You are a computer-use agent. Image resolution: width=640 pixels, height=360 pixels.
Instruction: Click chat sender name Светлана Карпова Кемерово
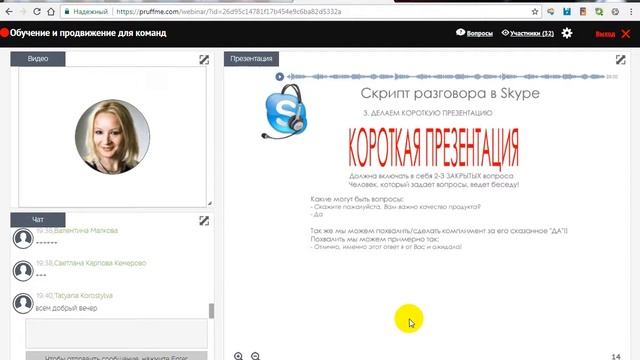pyautogui.click(x=100, y=263)
